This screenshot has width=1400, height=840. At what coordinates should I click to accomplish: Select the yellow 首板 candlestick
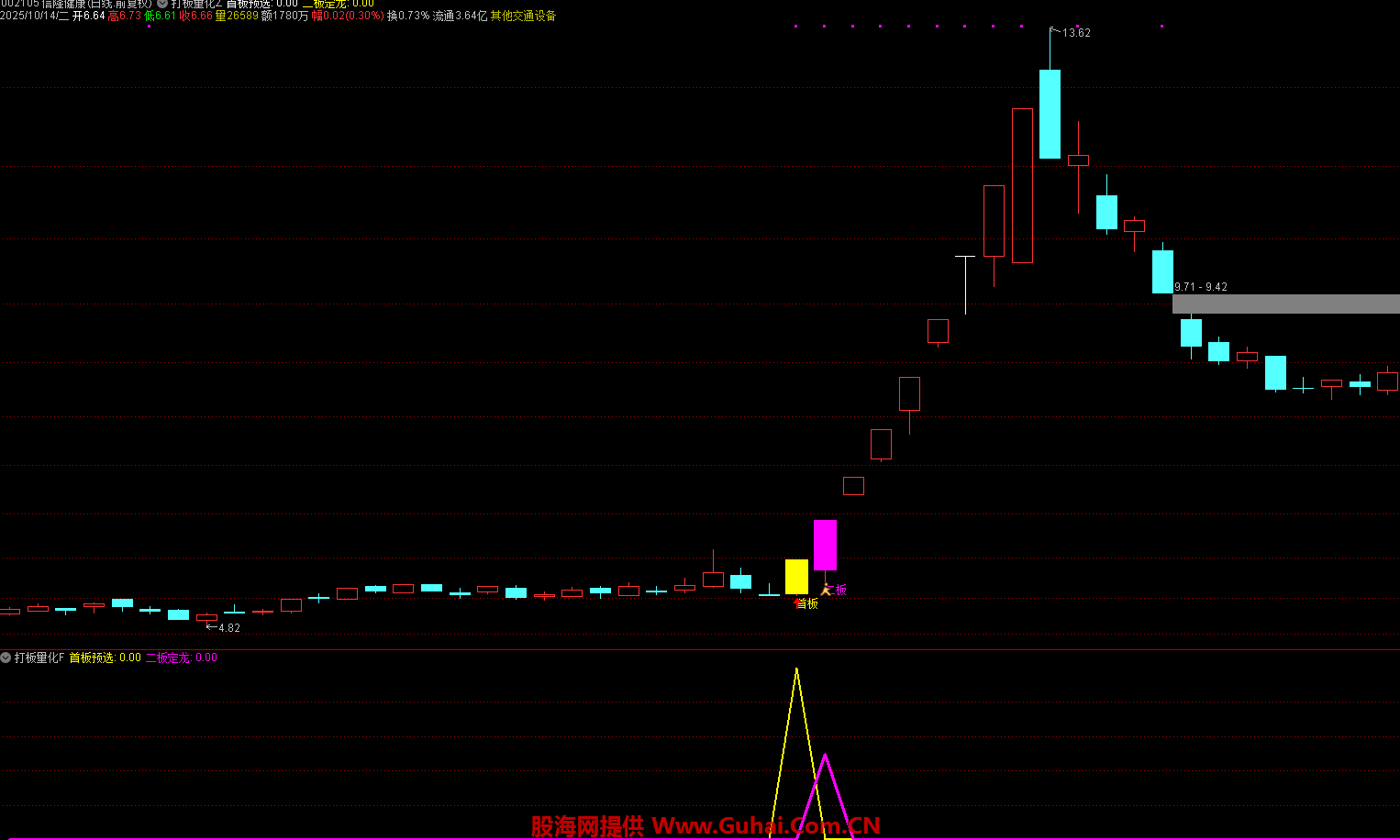pyautogui.click(x=796, y=577)
